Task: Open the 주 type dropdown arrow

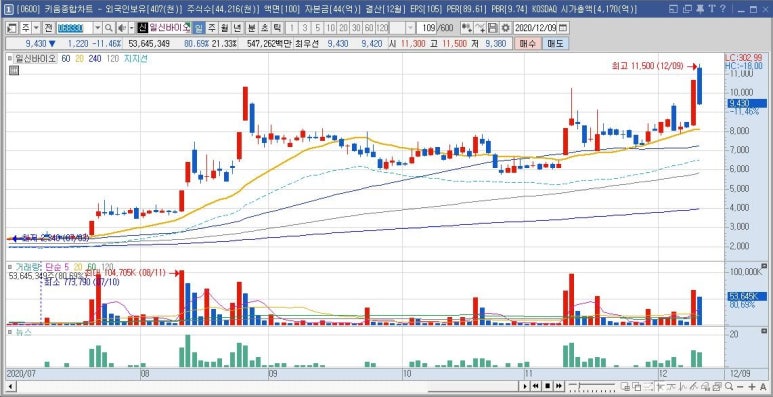Action: click(x=36, y=28)
